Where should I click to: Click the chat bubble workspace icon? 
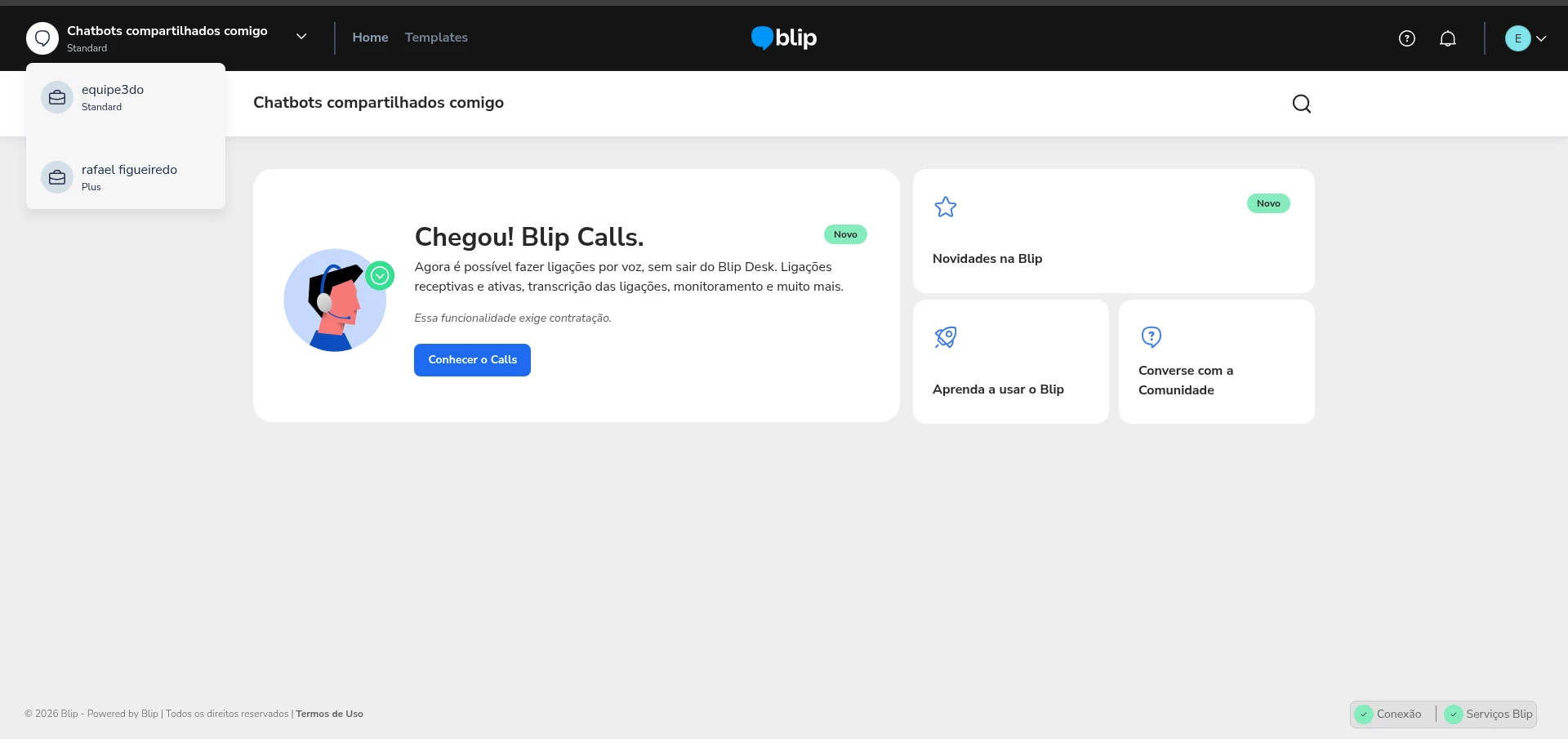[x=42, y=38]
